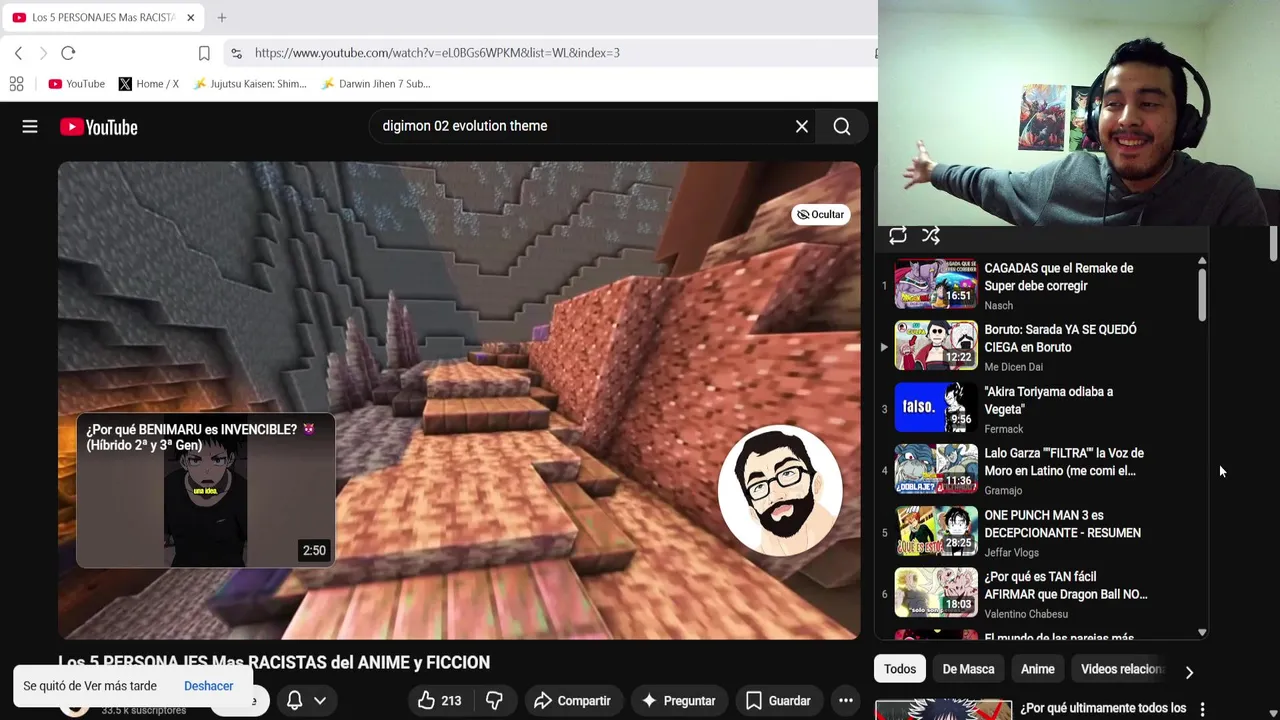The image size is (1280, 720).
Task: Select the Videos relacionados filter chip
Action: pos(1122,669)
